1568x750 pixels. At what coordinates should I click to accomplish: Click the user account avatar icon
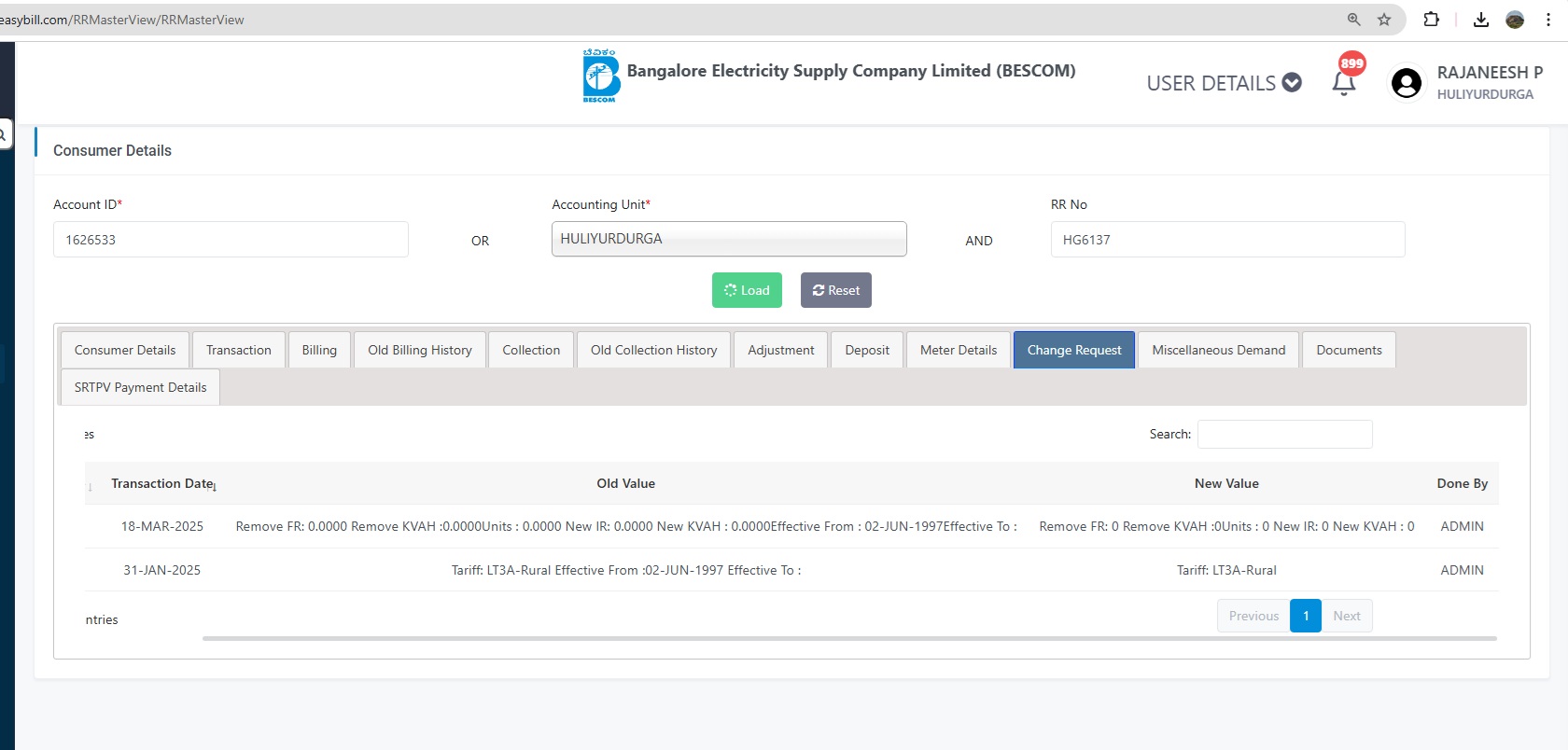tap(1407, 83)
